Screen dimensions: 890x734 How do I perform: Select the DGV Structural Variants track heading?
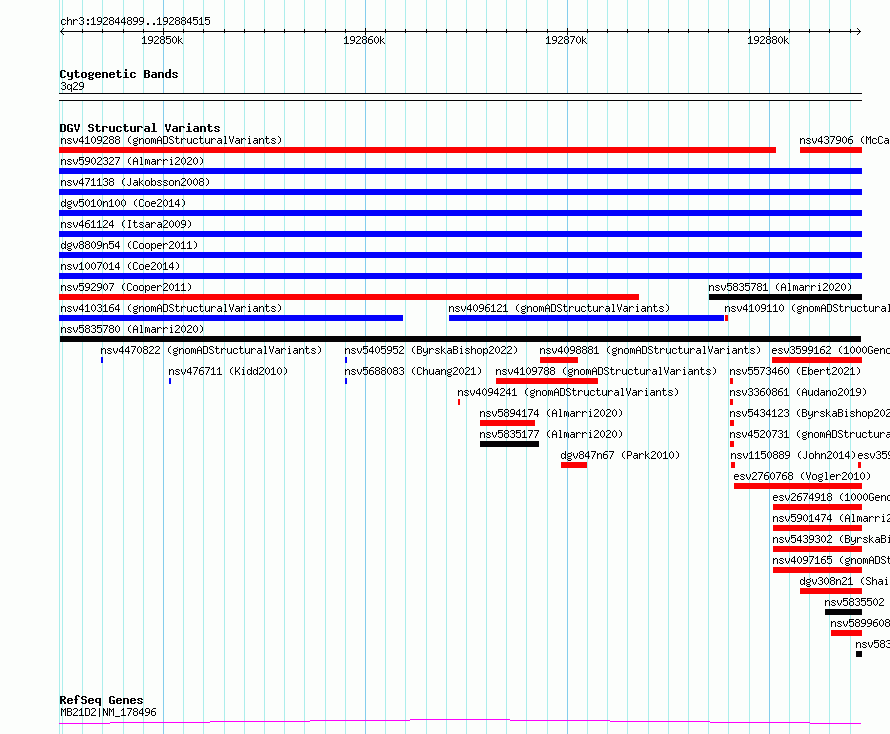pos(140,128)
